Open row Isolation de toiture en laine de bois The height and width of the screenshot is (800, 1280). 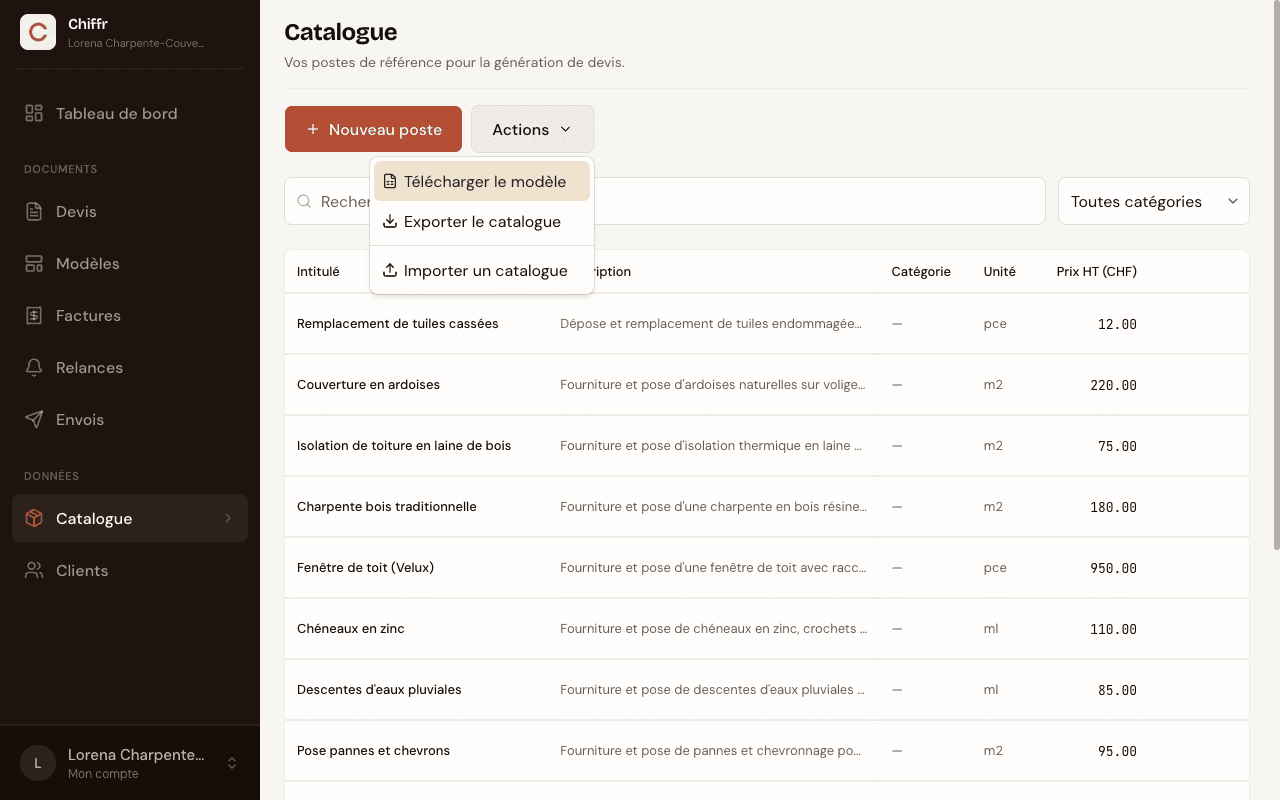767,446
